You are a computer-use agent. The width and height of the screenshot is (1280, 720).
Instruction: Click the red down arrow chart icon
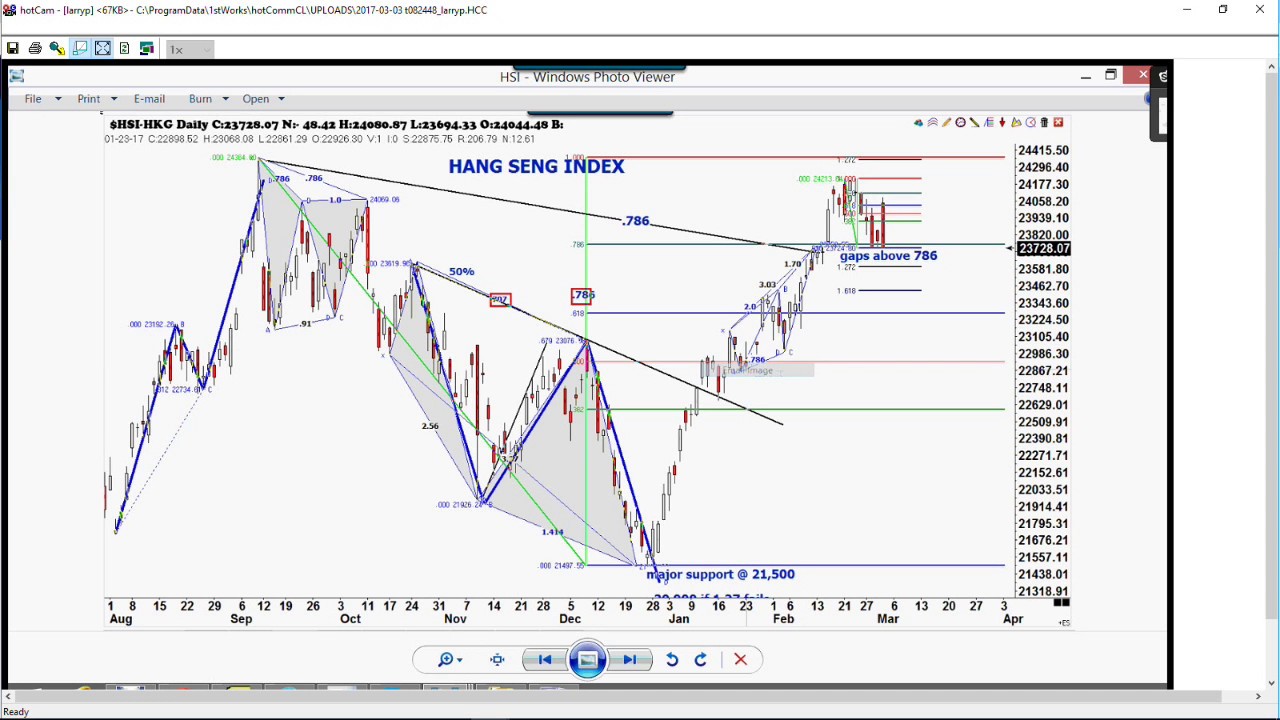pyautogui.click(x=1002, y=123)
